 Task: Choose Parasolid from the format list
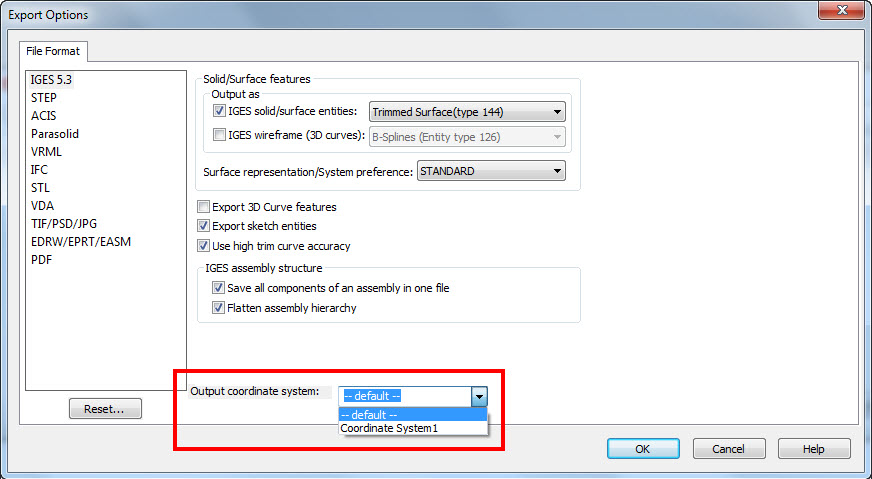[55, 134]
